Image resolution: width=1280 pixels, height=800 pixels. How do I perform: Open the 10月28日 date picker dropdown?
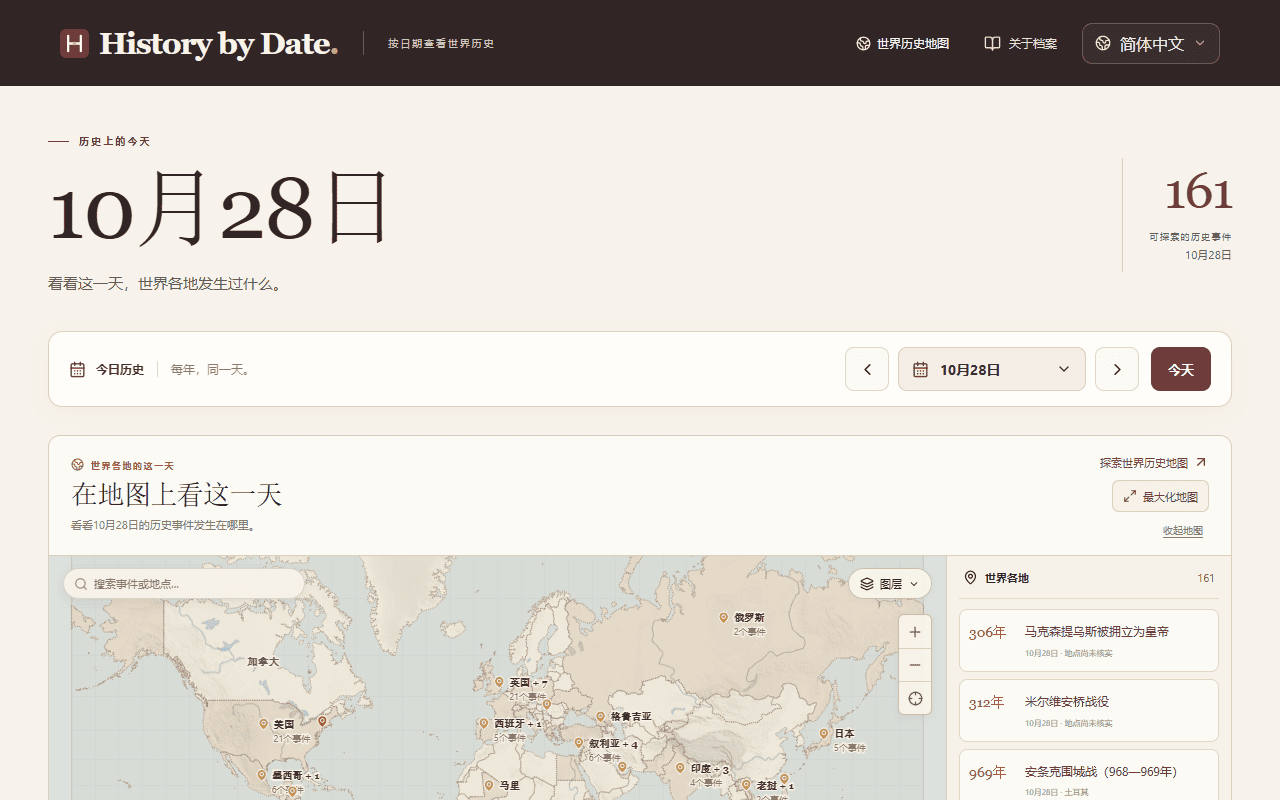991,369
